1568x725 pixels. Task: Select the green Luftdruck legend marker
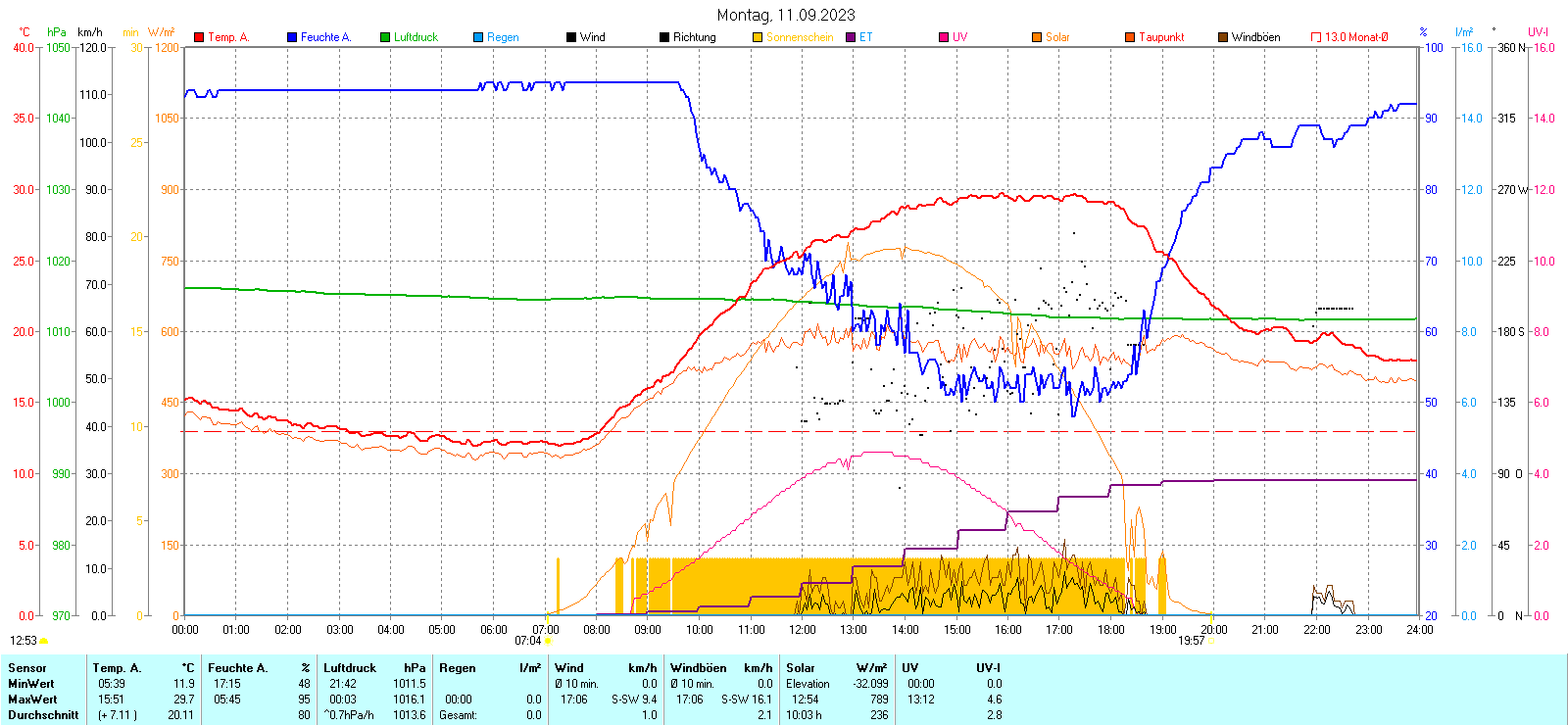click(x=385, y=37)
